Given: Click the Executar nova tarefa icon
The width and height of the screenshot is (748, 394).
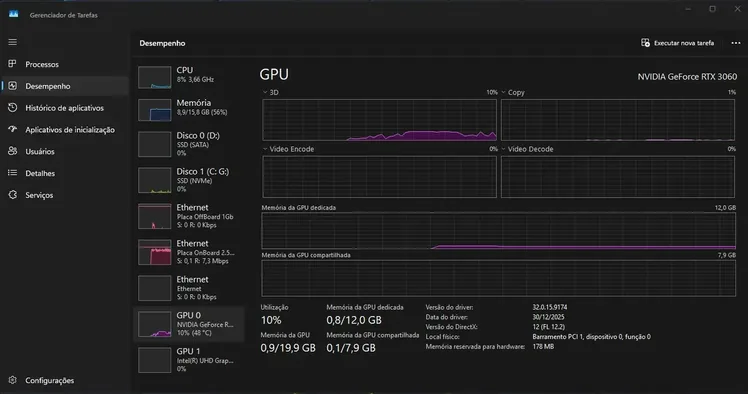Looking at the screenshot, I should pos(645,43).
